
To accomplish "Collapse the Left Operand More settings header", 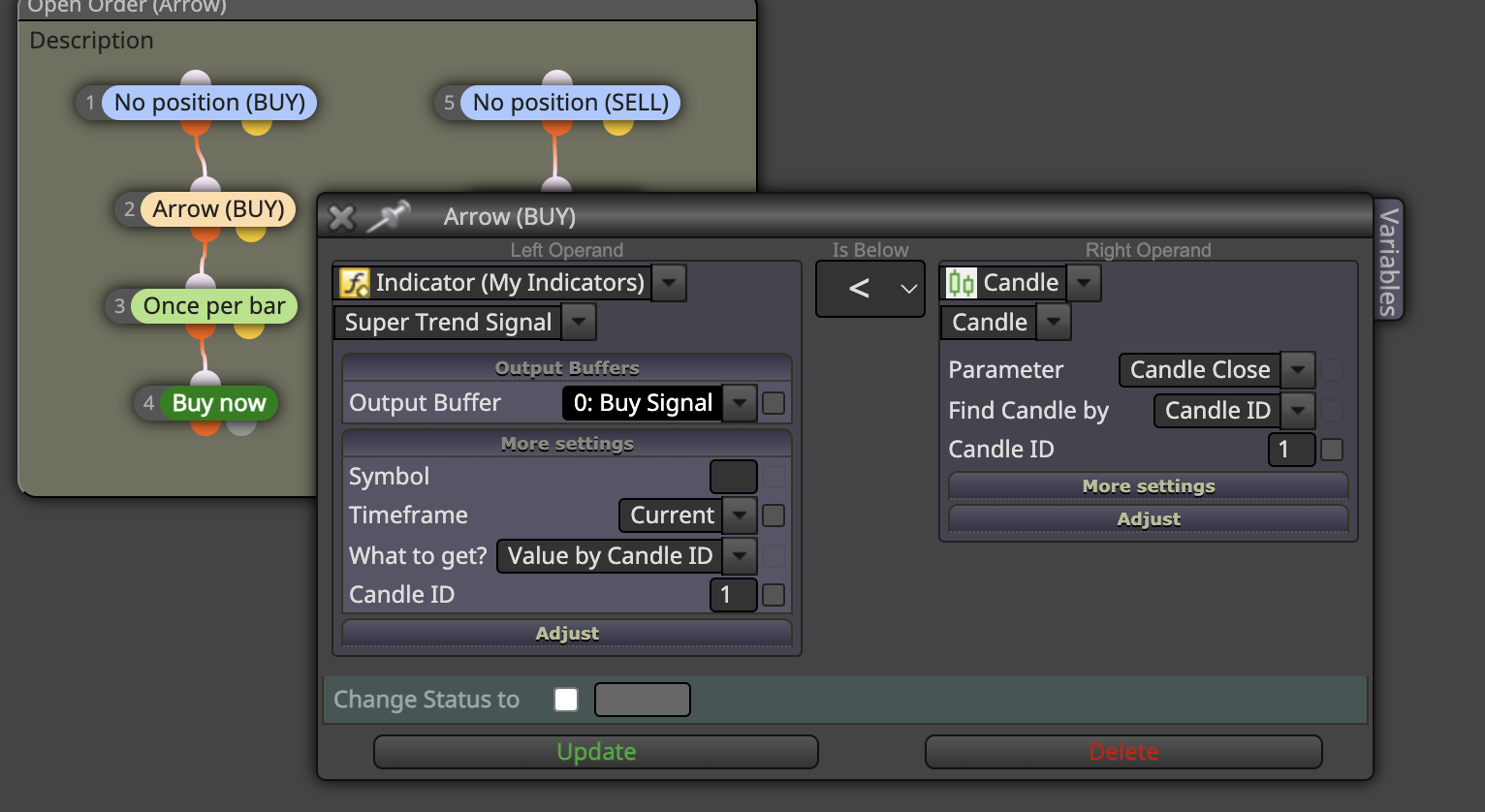I will pyautogui.click(x=567, y=444).
